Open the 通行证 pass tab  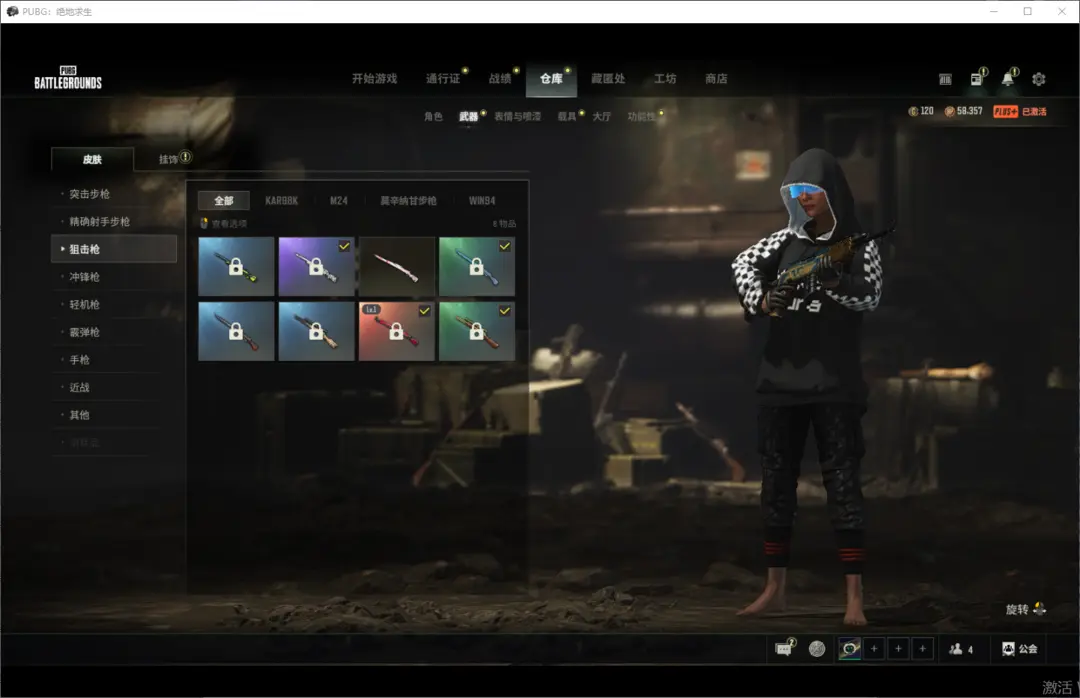point(443,79)
